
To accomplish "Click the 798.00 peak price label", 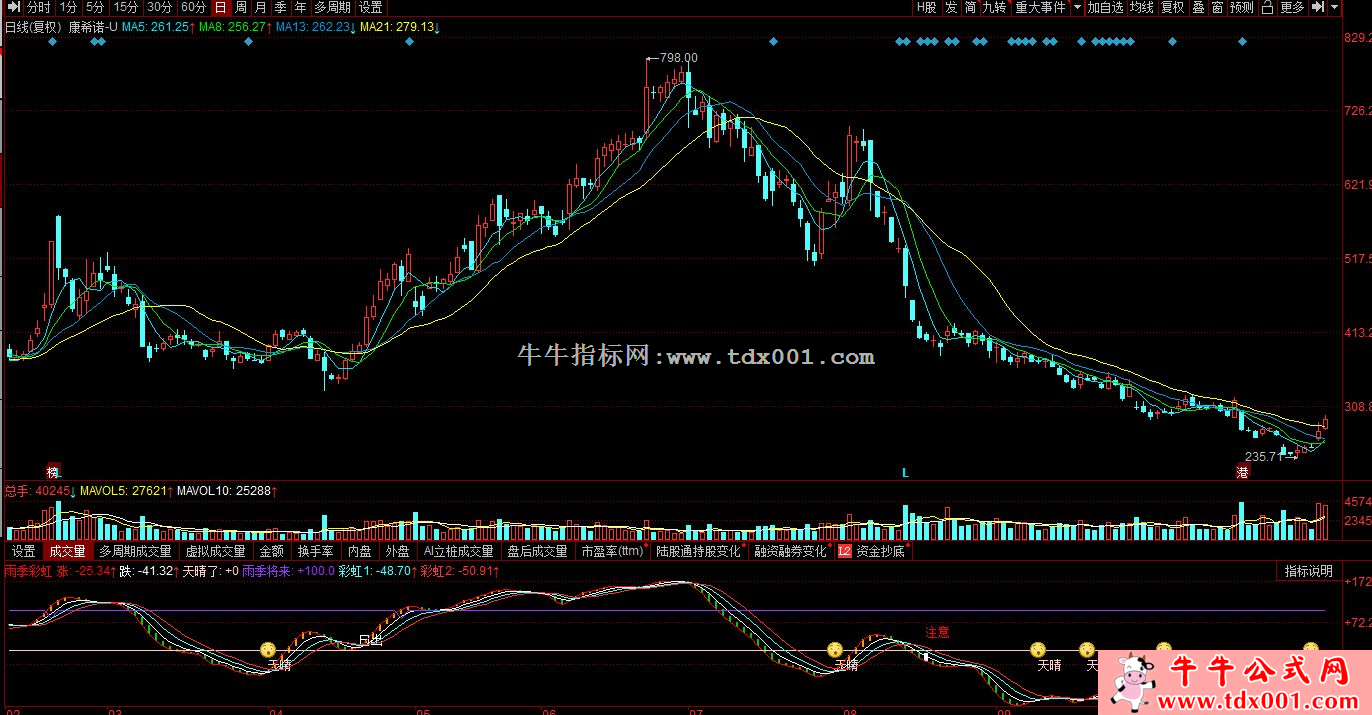I will tap(679, 58).
